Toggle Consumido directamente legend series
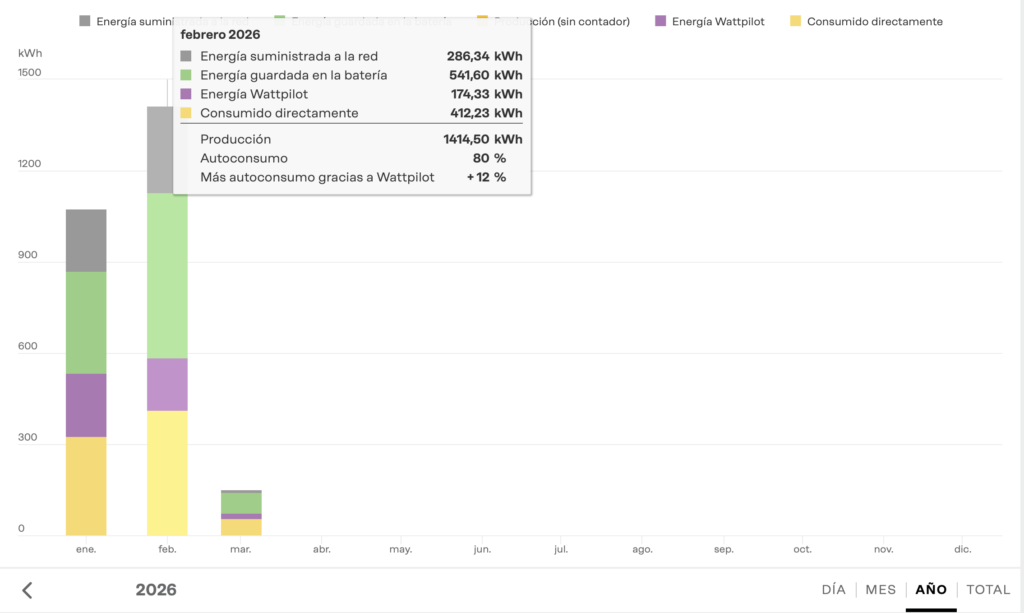 pos(874,21)
